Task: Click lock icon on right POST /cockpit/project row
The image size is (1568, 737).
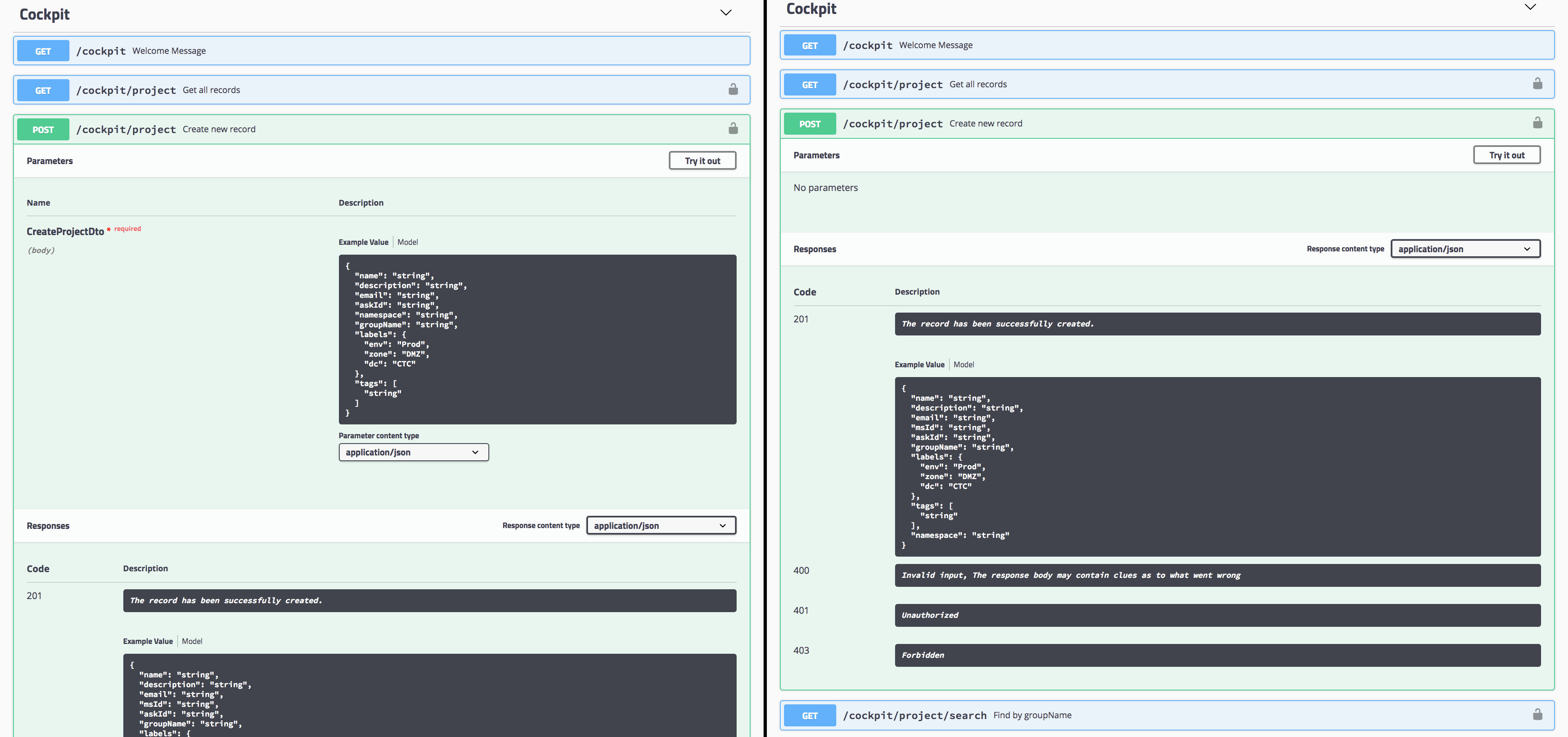Action: 1537,123
